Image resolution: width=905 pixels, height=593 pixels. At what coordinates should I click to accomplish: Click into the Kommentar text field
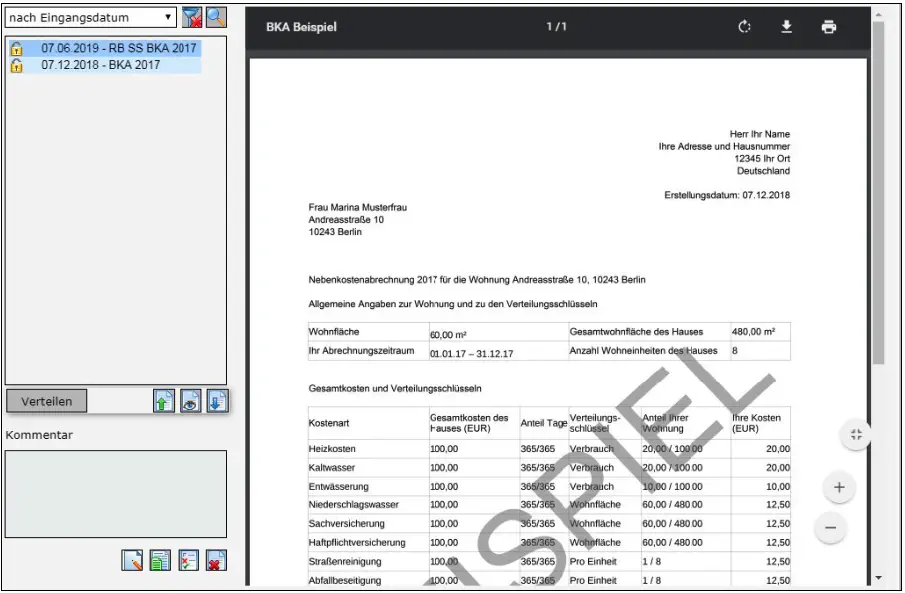(x=115, y=493)
